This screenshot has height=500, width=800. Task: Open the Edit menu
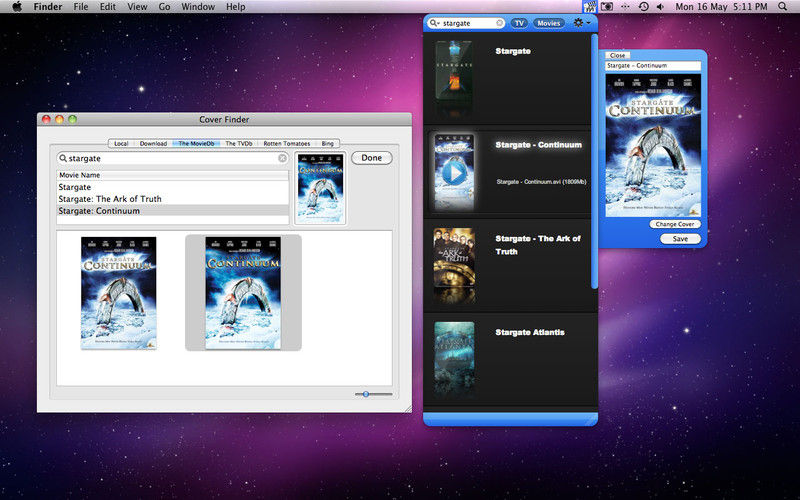107,7
